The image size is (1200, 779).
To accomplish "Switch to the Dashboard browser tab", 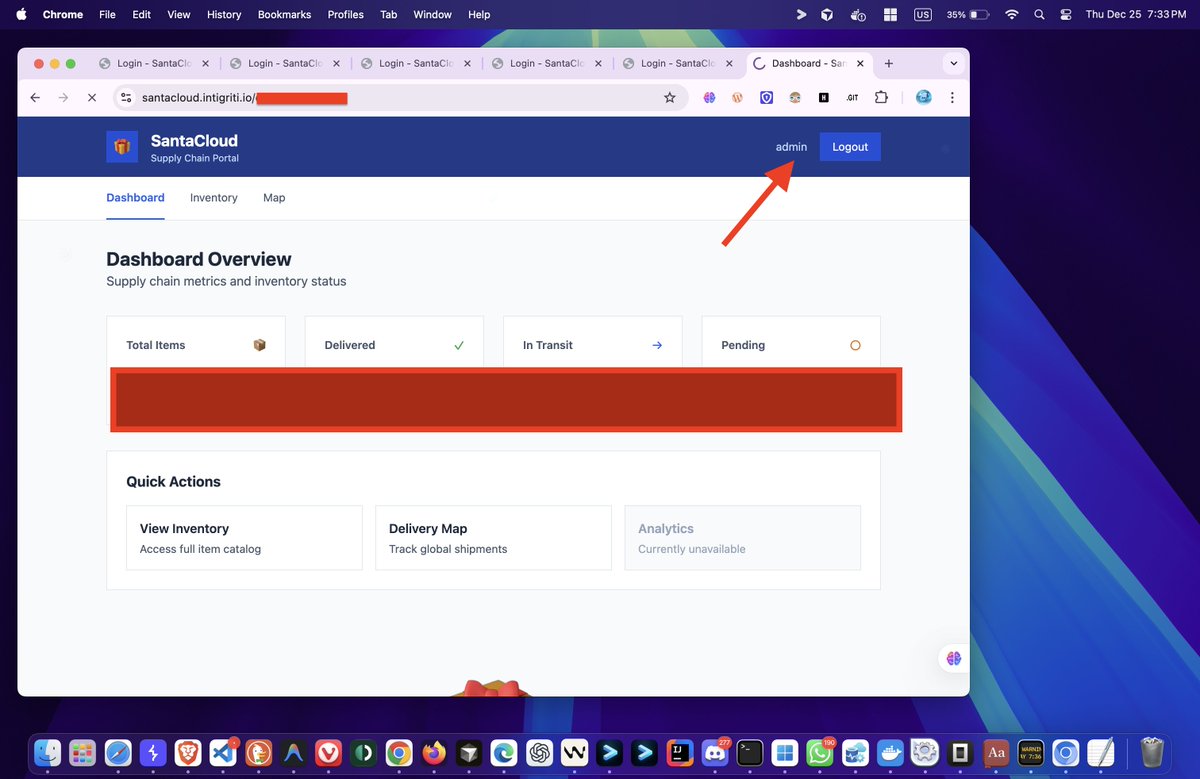I will pyautogui.click(x=809, y=63).
